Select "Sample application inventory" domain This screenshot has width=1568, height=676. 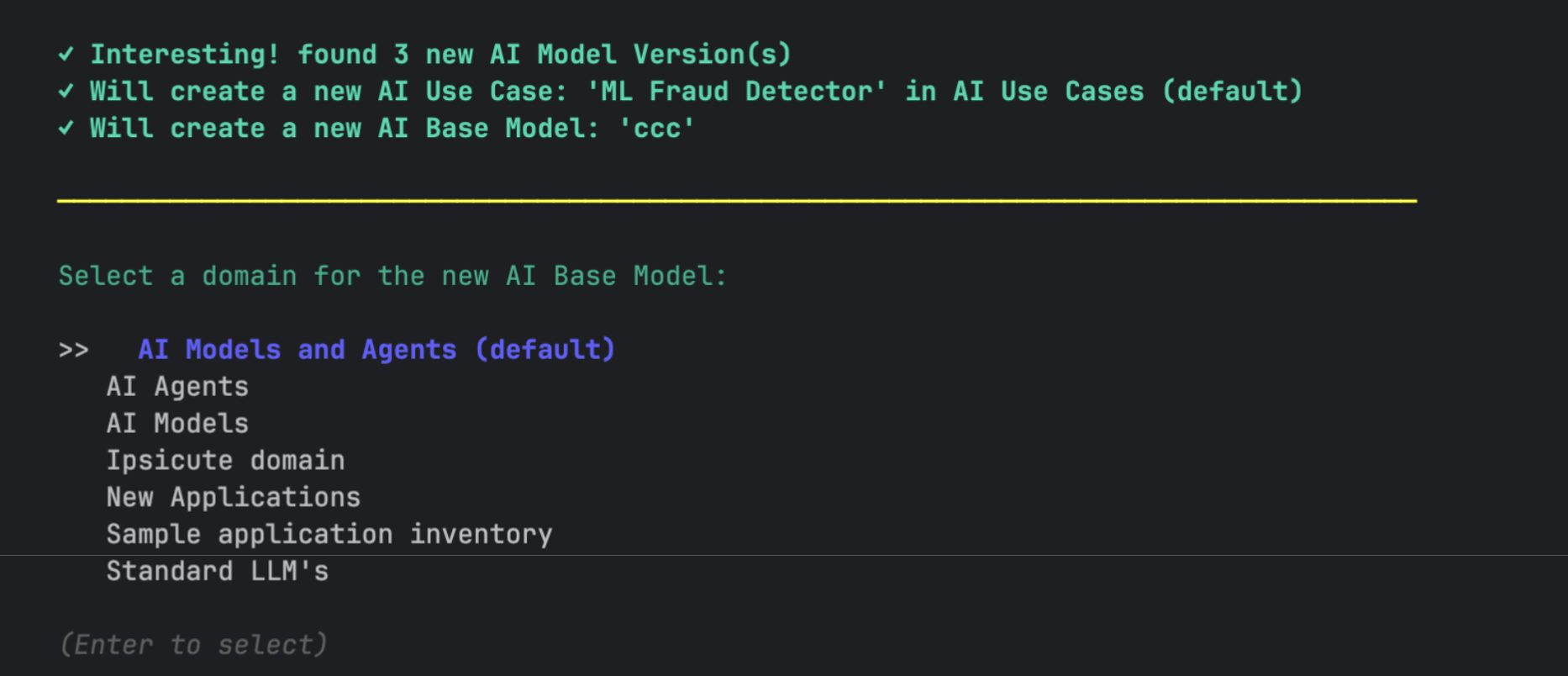tap(329, 535)
